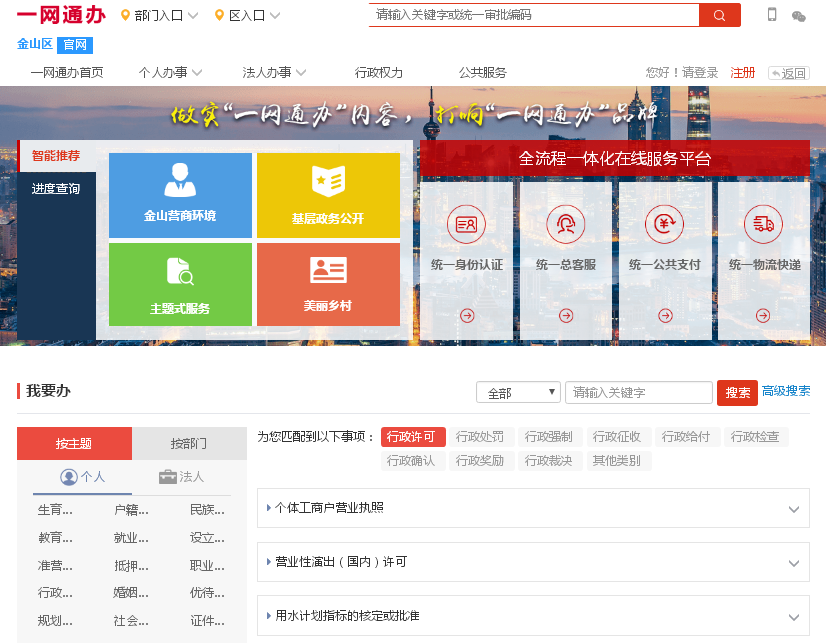826x643 pixels.
Task: Open the 基层政务公开 tile
Action: point(328,195)
